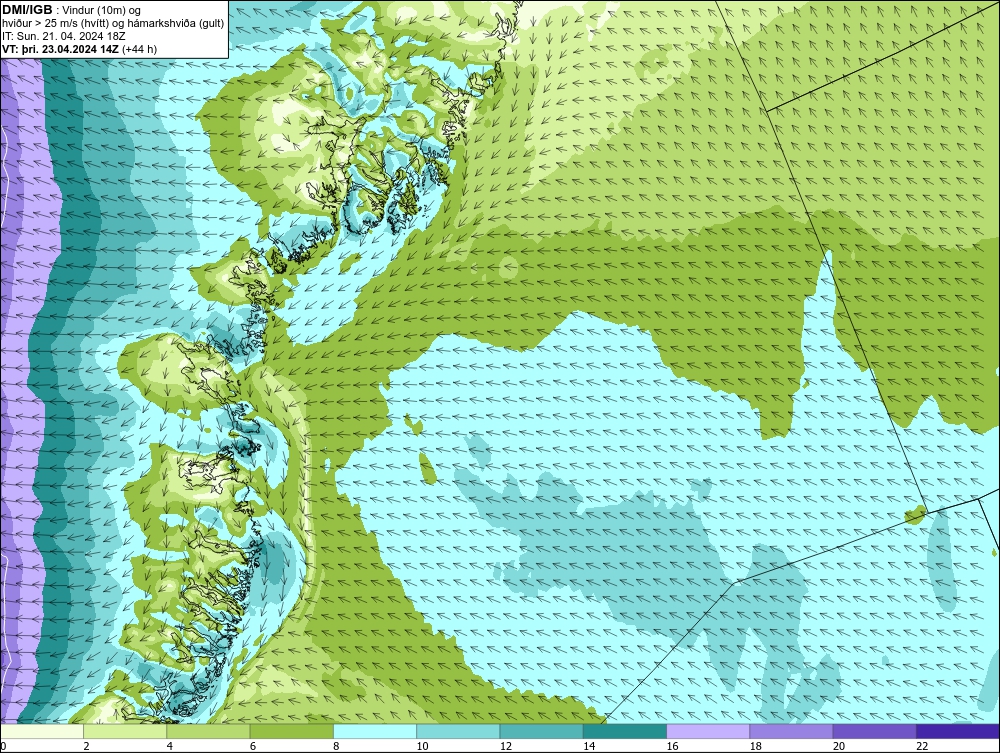The image size is (1000, 753).
Task: Click the 20–22 m/s violet legend swatch
Action: 874,731
